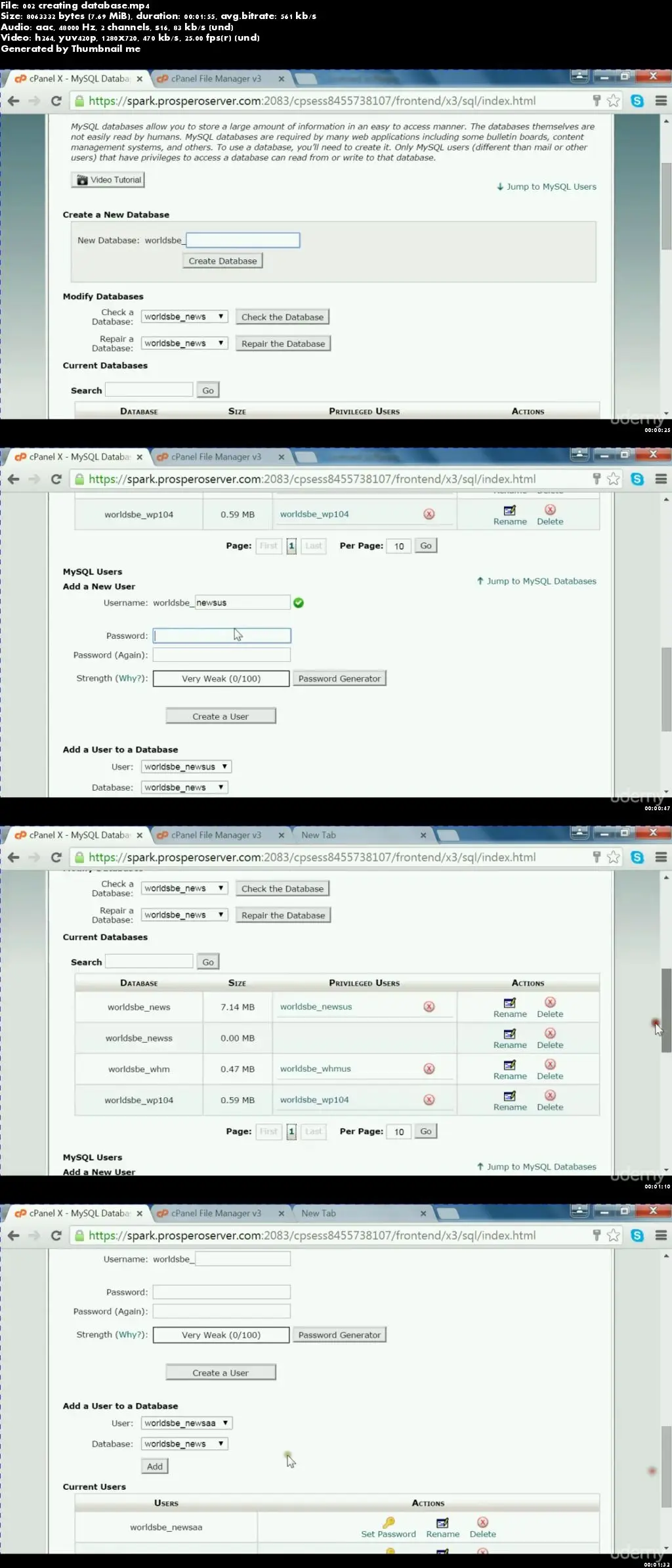This screenshot has height=1568, width=672.
Task: Click empty Username field in 00:01:32 frame
Action: tap(243, 1259)
